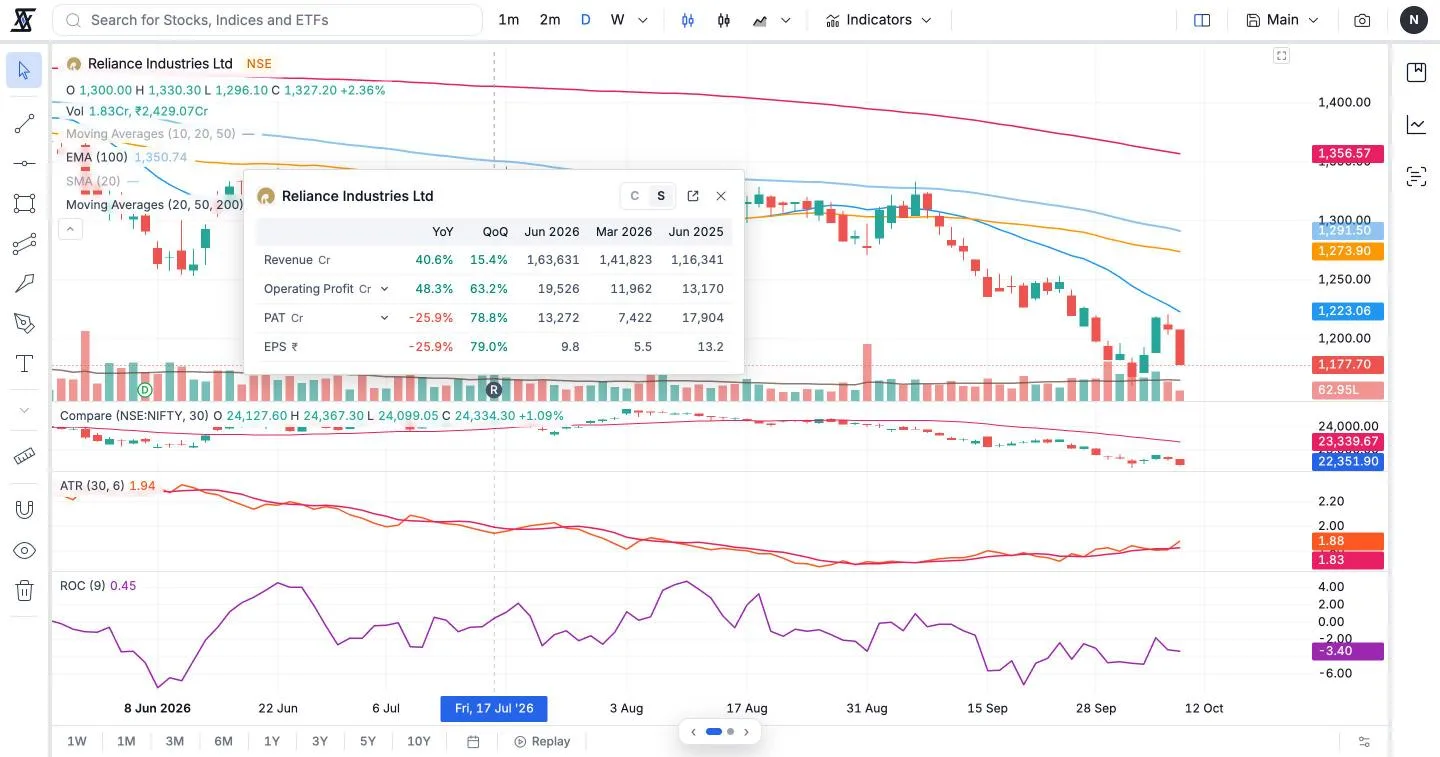Expand the PAT row
Viewport: 1440px width, 757px height.
[x=384, y=318]
